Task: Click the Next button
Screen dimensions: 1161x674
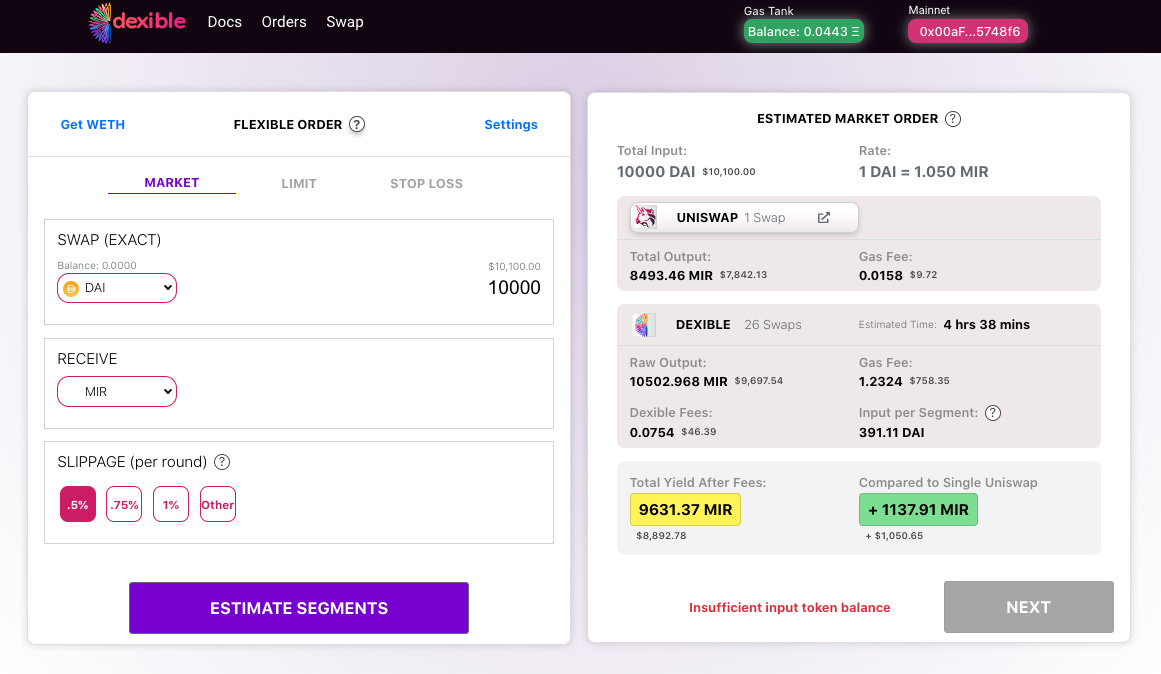Action: pos(1028,607)
